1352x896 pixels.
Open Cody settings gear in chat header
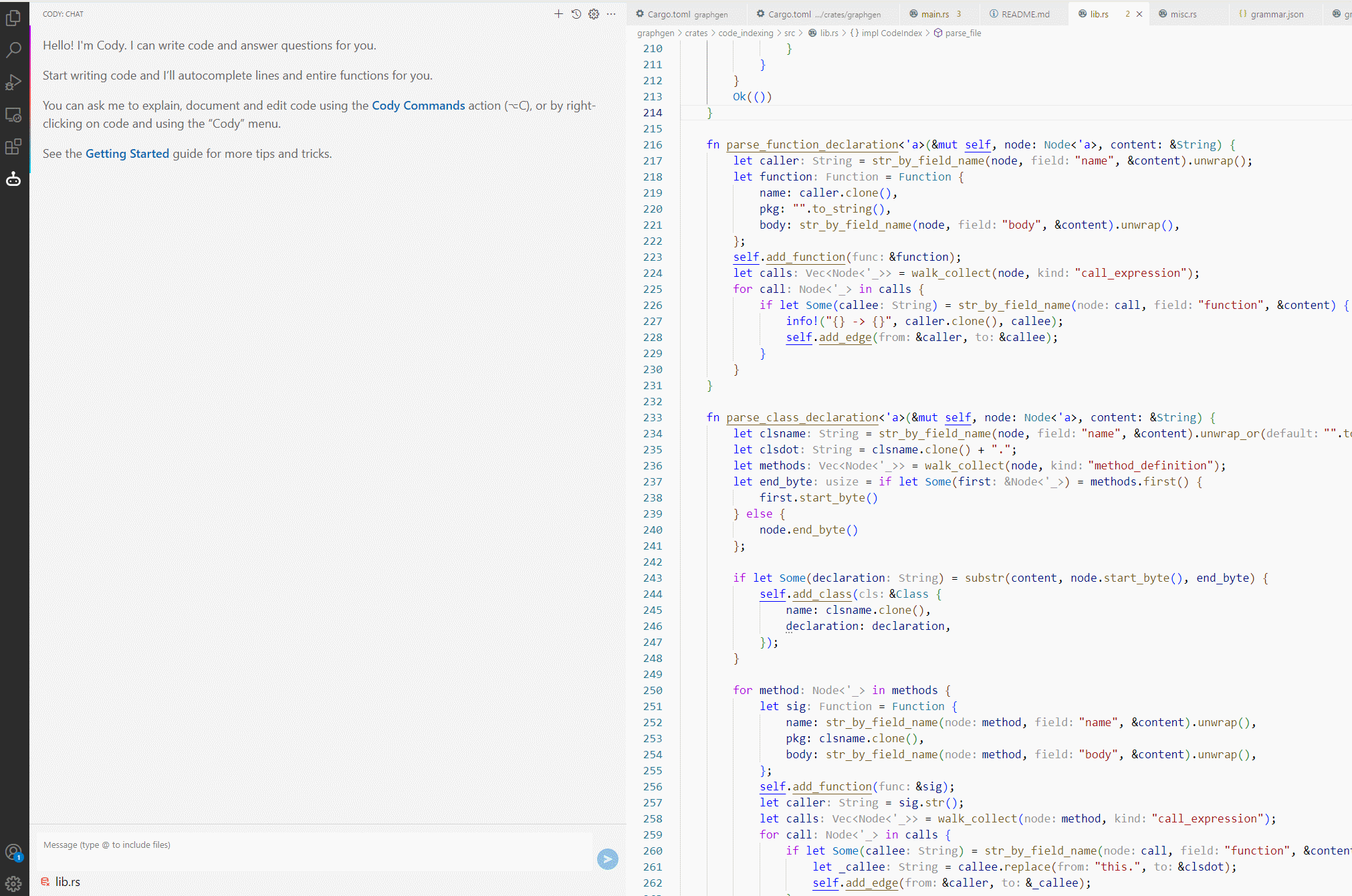click(x=594, y=14)
